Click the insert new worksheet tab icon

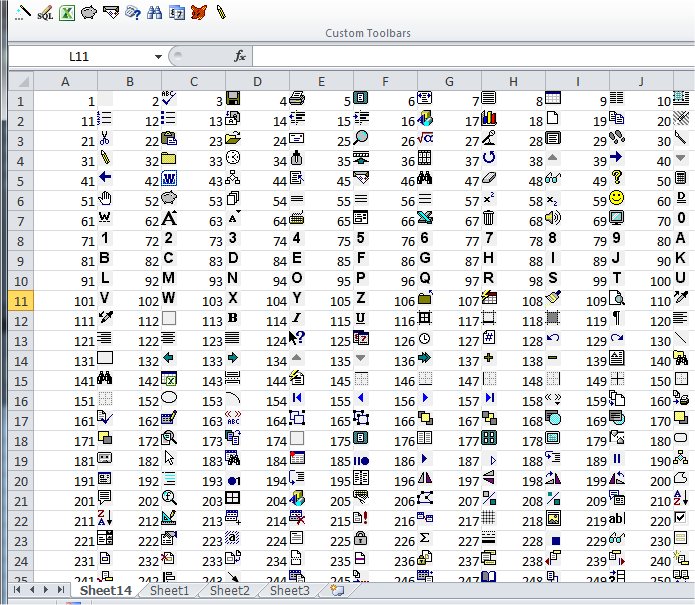pos(337,590)
